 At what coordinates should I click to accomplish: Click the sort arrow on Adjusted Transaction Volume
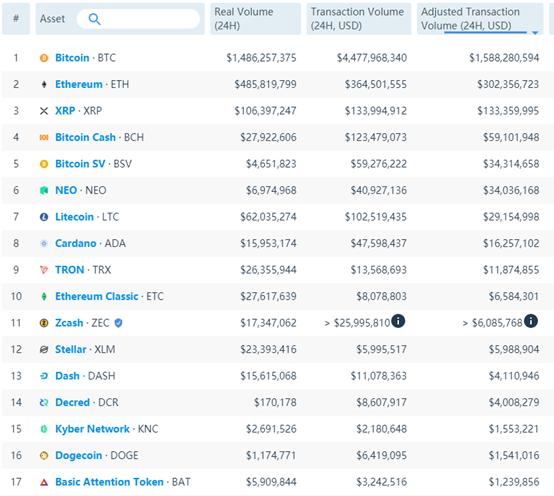click(x=535, y=32)
